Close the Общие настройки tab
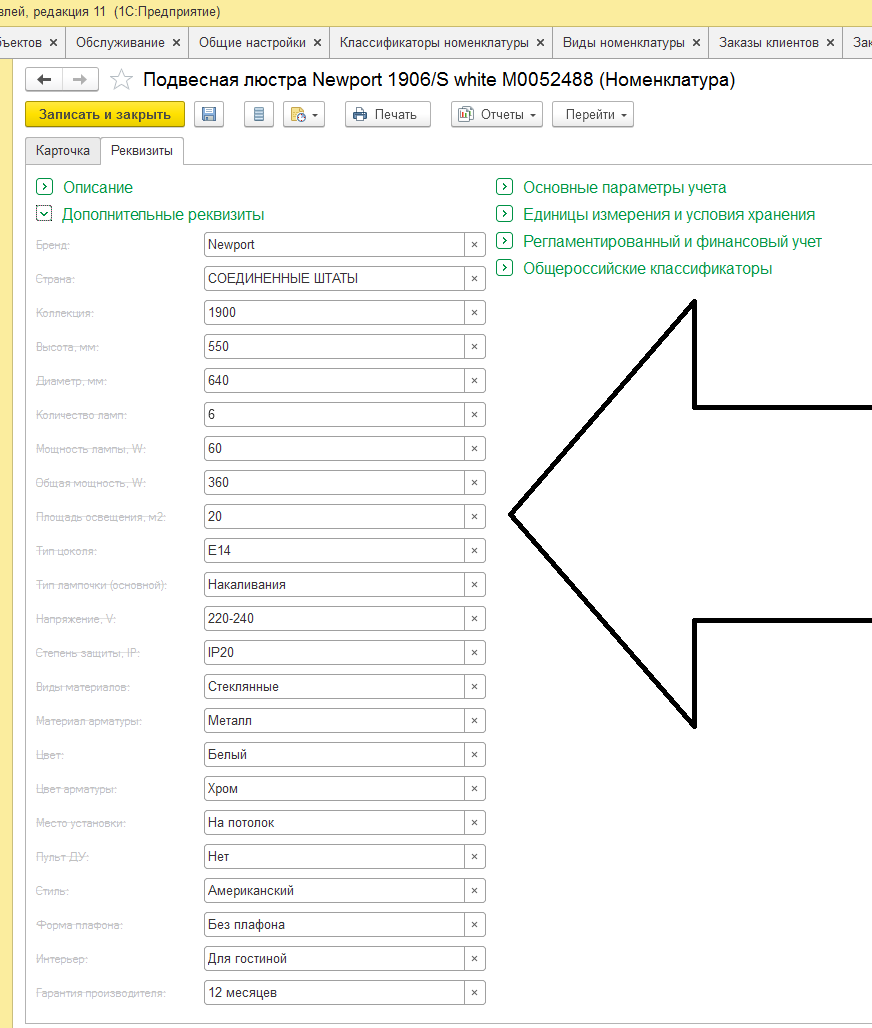The height and width of the screenshot is (1028, 872). pos(318,43)
